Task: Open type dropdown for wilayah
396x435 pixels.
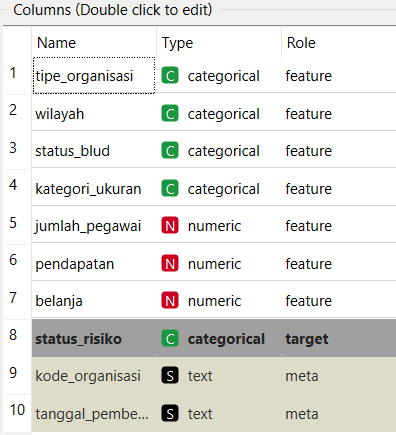Action: coord(219,113)
